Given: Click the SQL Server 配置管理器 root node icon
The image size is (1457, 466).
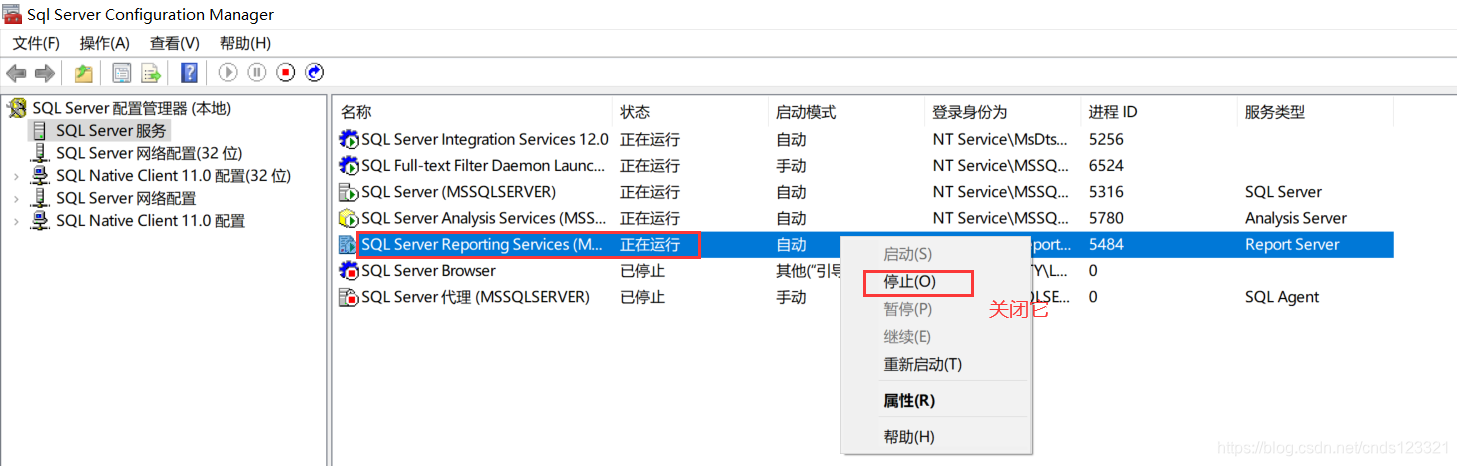Looking at the screenshot, I should (x=18, y=109).
